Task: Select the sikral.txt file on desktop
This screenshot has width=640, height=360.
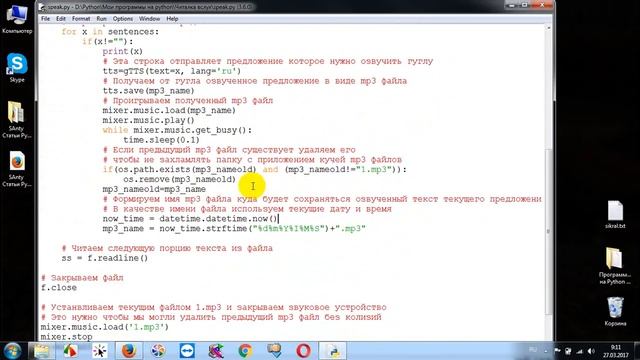Action: (615, 214)
